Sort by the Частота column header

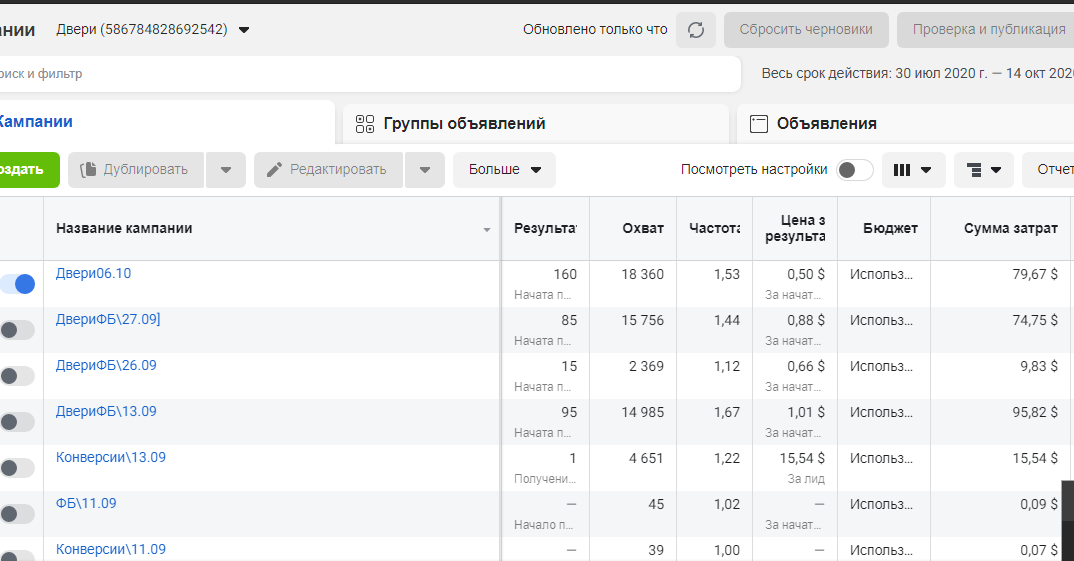point(714,229)
